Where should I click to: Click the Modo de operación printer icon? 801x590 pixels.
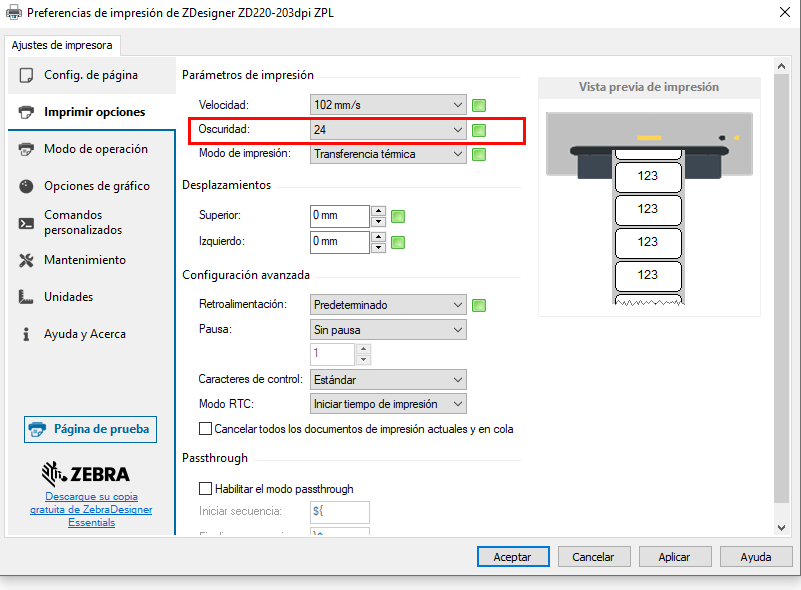click(x=27, y=149)
